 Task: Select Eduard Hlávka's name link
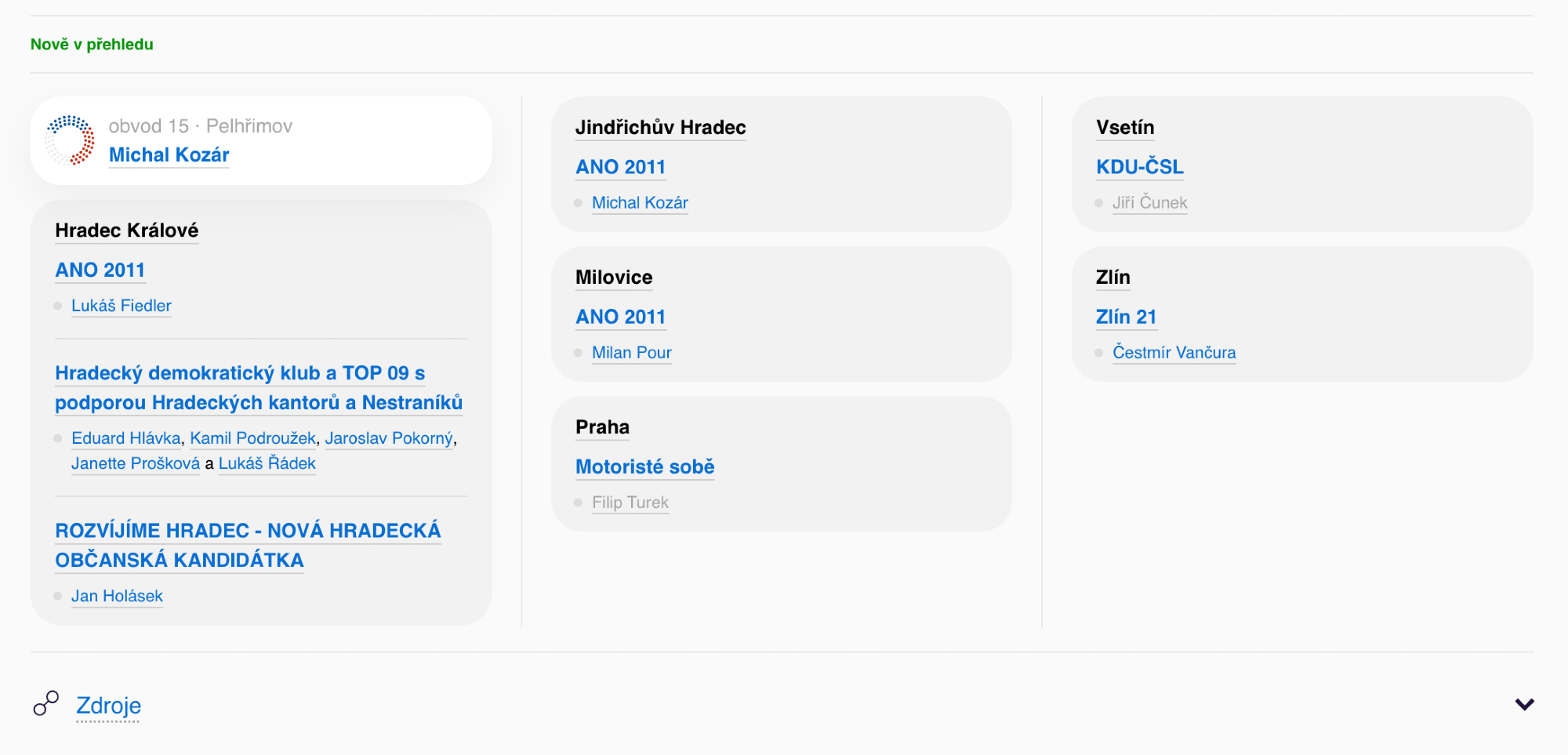[x=125, y=438]
